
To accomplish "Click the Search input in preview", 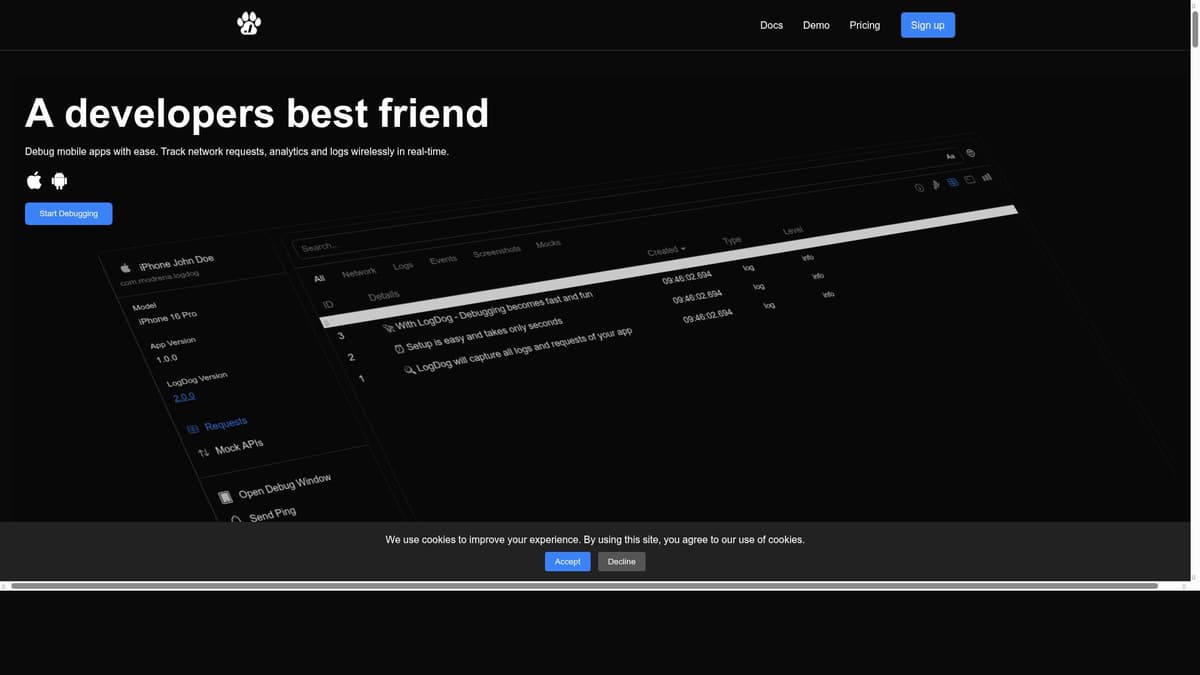I will 400,240.
